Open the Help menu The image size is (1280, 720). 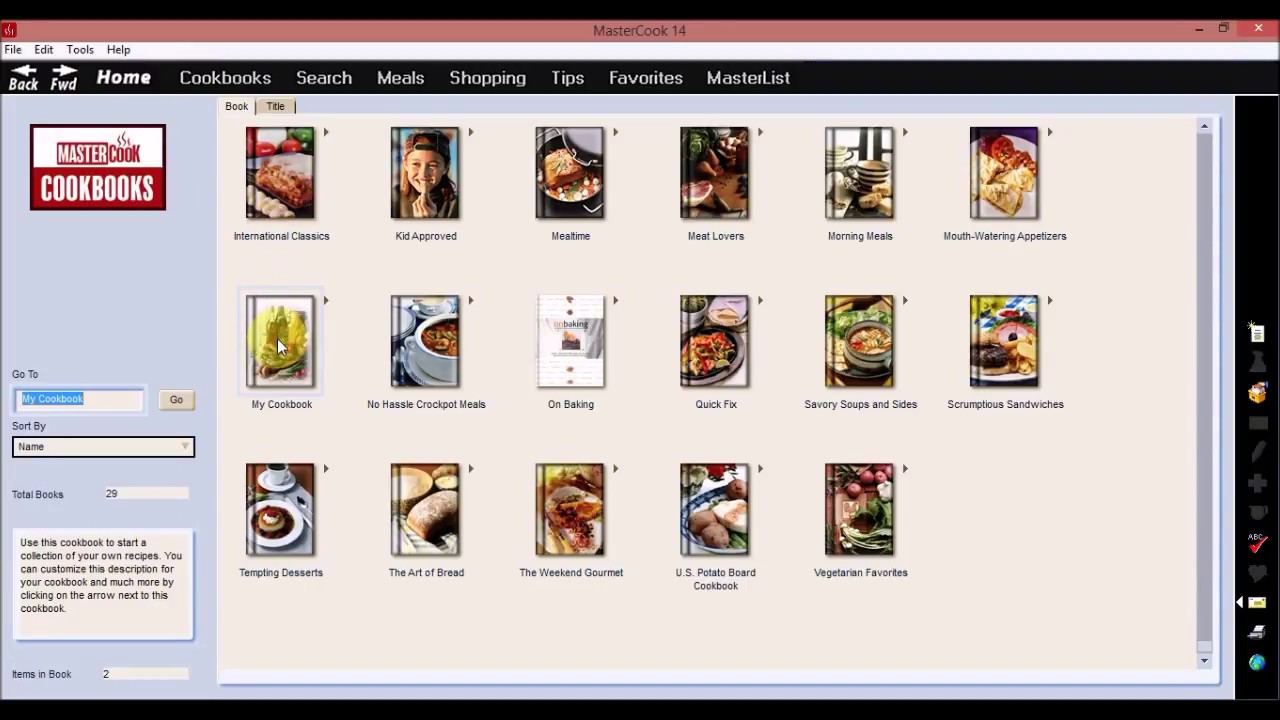(x=118, y=49)
